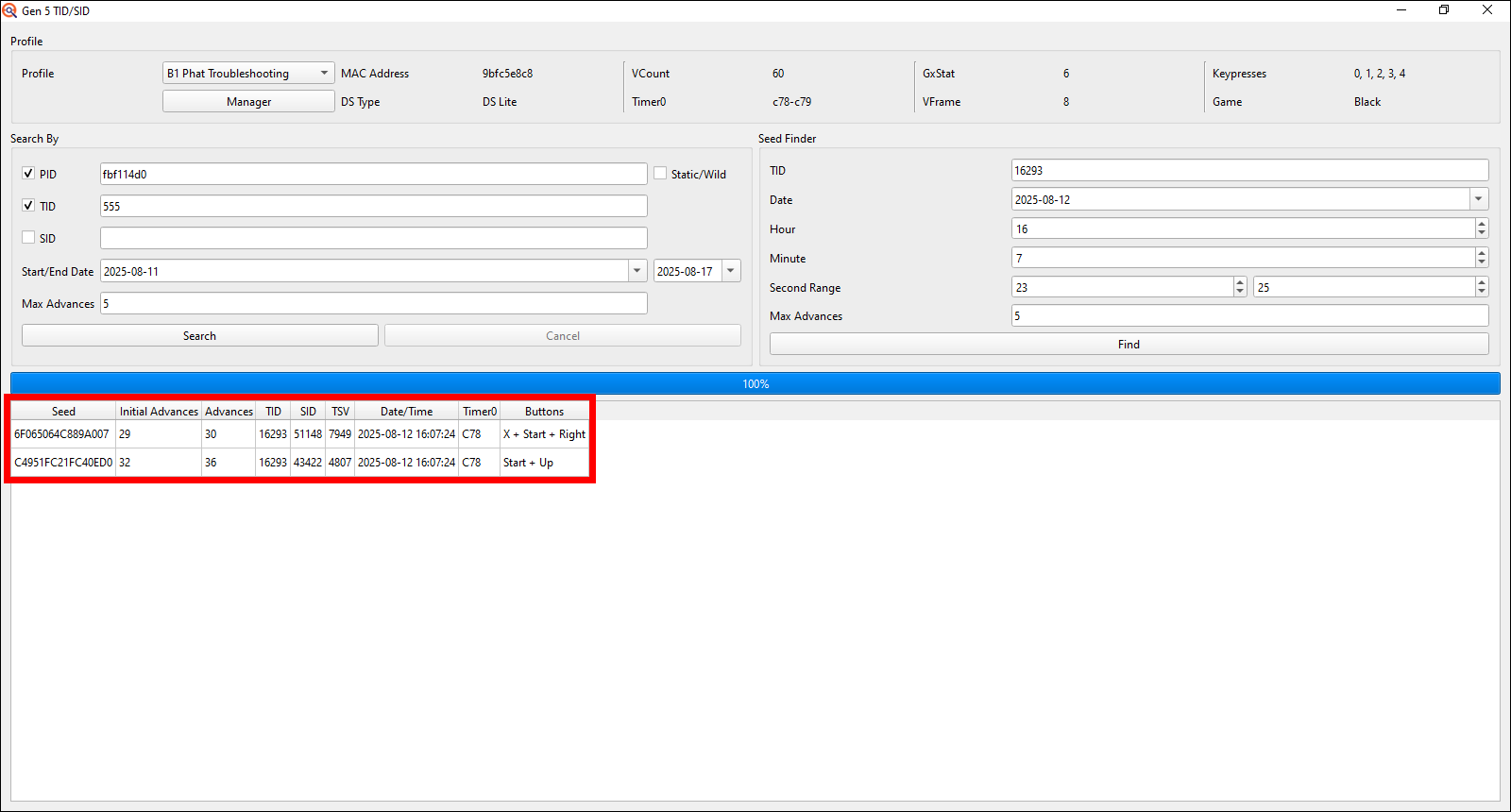This screenshot has height=812, width=1511.
Task: Click the Manager button
Action: pyautogui.click(x=248, y=101)
